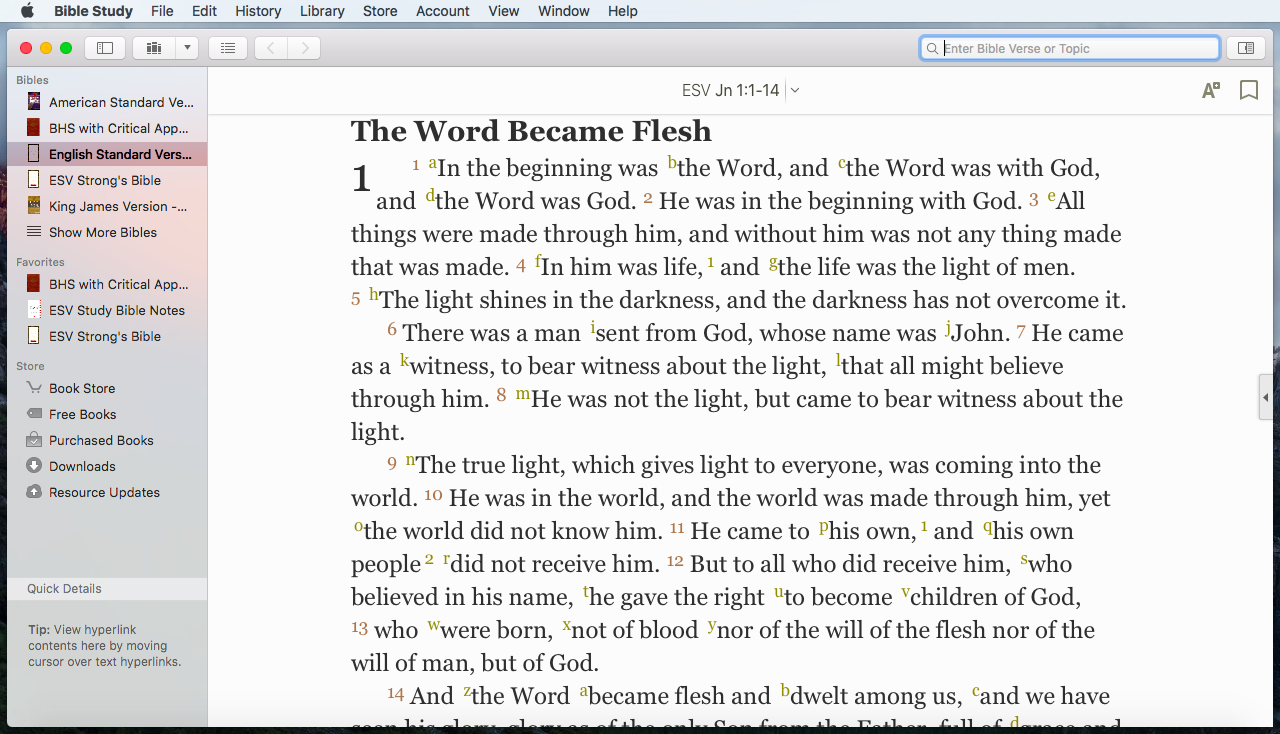Click the 'The Word Became Flesh' heading
This screenshot has width=1280, height=734.
click(x=531, y=131)
